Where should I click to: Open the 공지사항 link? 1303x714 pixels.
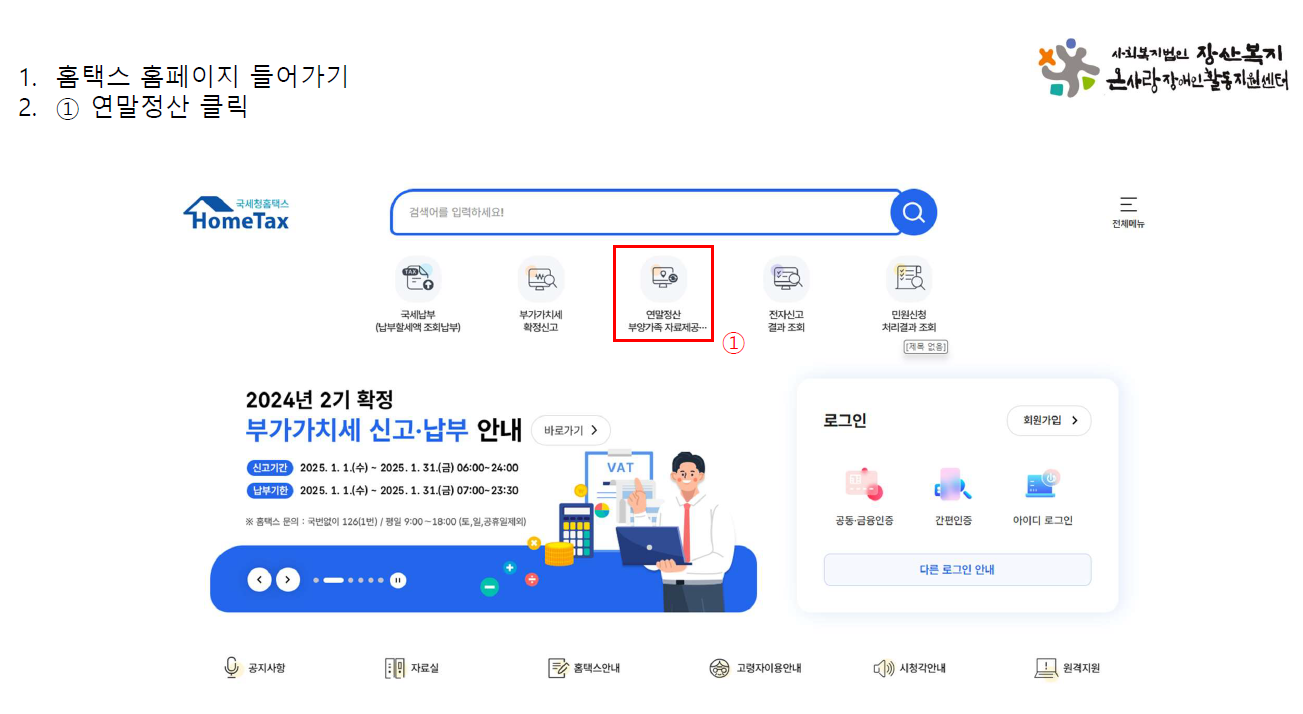[x=255, y=668]
